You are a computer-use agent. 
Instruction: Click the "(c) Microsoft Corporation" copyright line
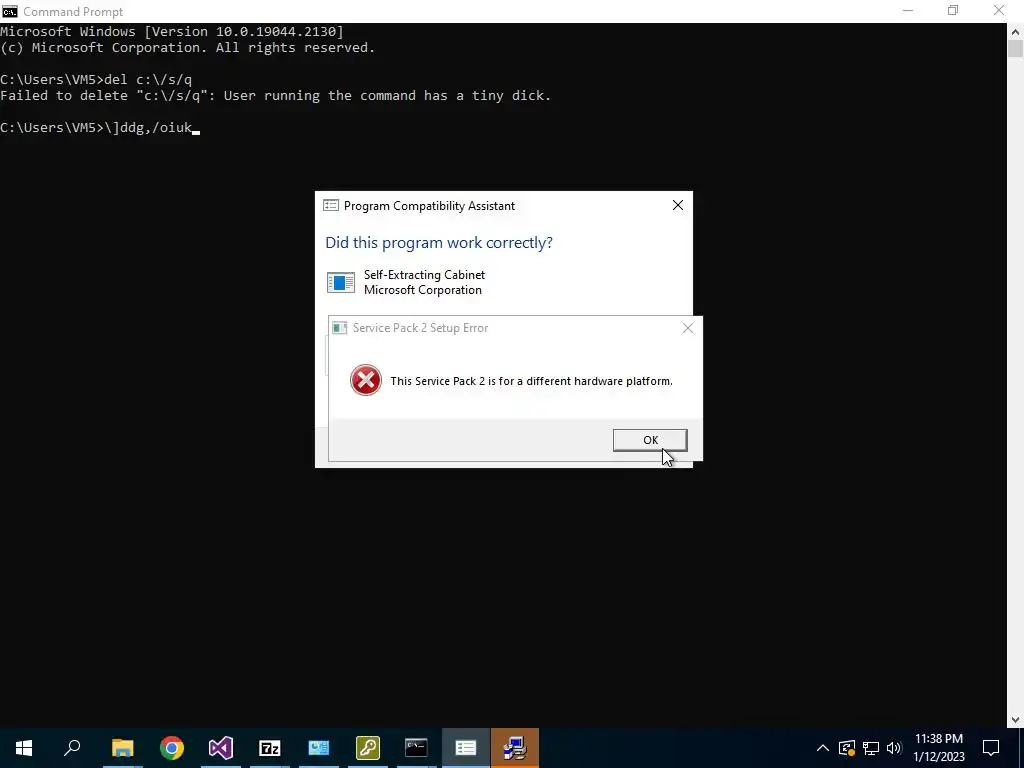(x=187, y=48)
